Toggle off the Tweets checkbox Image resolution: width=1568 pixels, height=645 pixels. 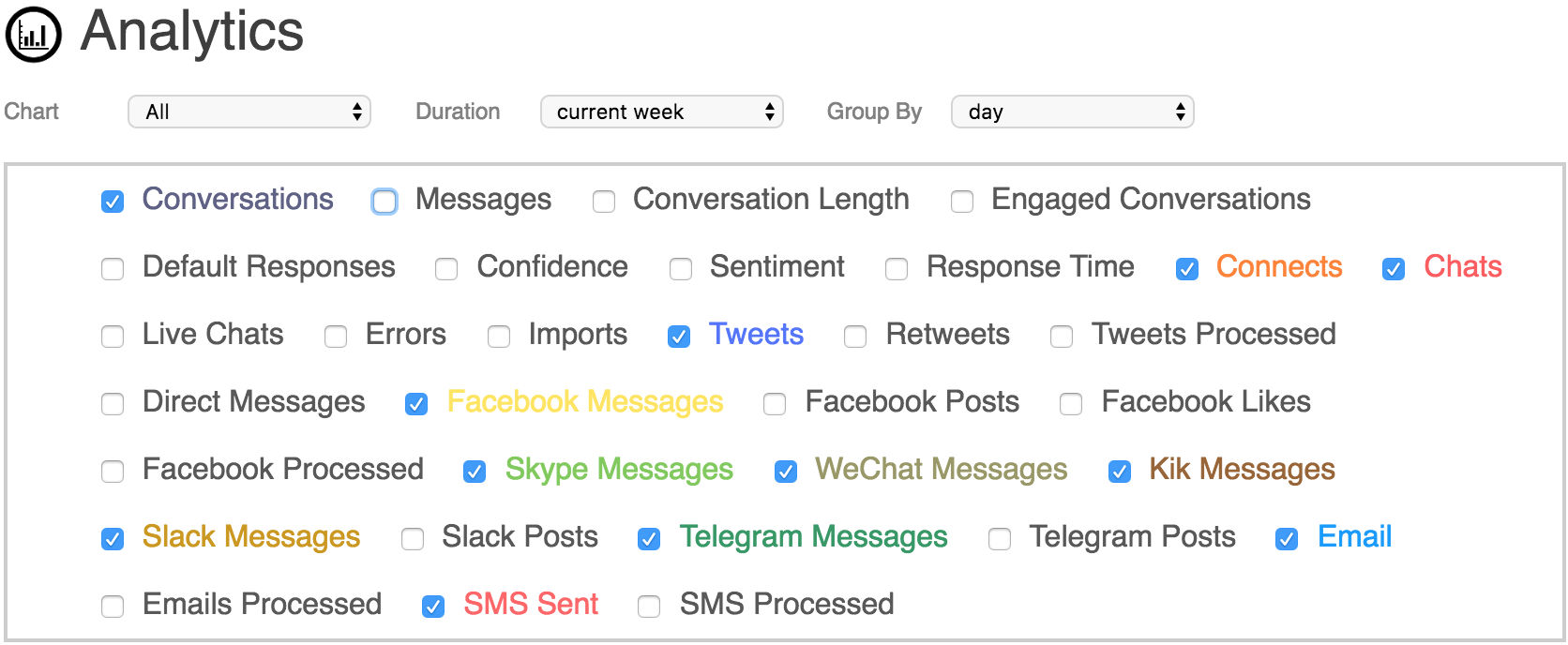(679, 337)
